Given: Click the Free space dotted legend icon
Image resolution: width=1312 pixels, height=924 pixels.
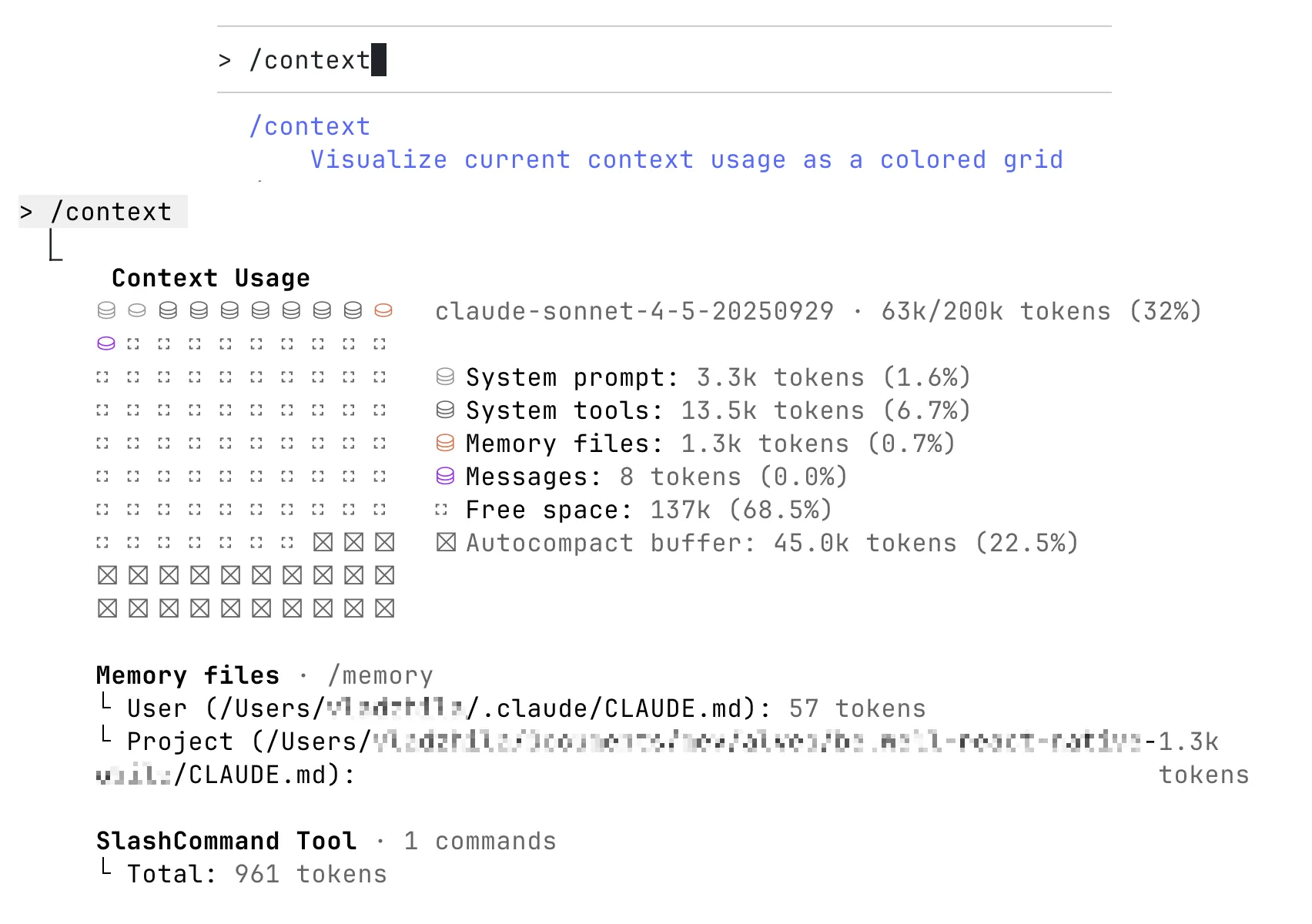Looking at the screenshot, I should 441,509.
